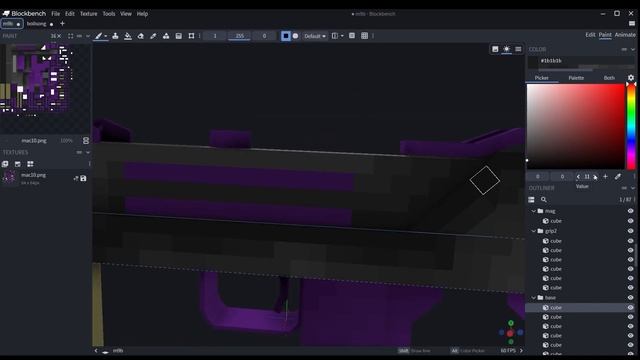Open the File menu

[56, 13]
